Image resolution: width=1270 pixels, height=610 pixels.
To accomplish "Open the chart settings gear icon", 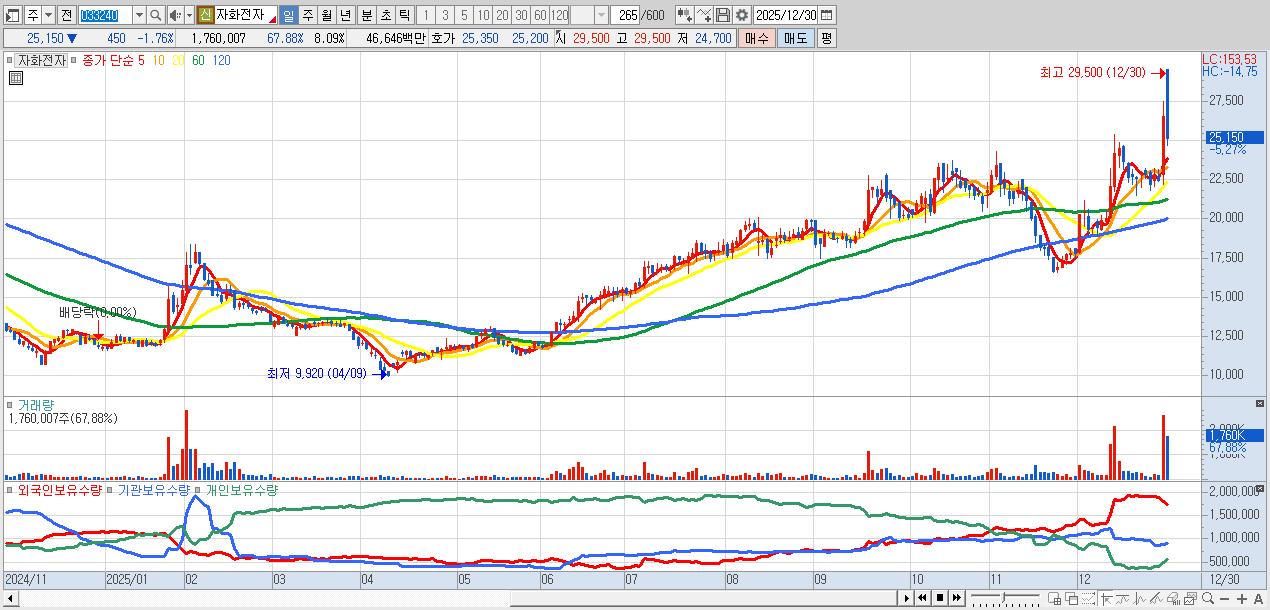I will pos(741,15).
